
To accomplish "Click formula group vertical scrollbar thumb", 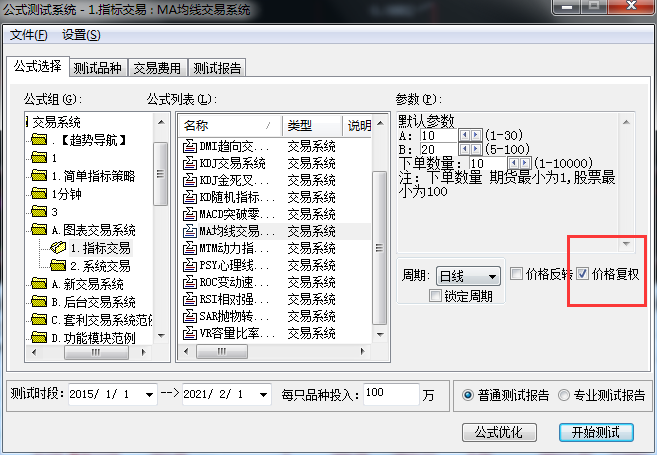I will coord(160,174).
